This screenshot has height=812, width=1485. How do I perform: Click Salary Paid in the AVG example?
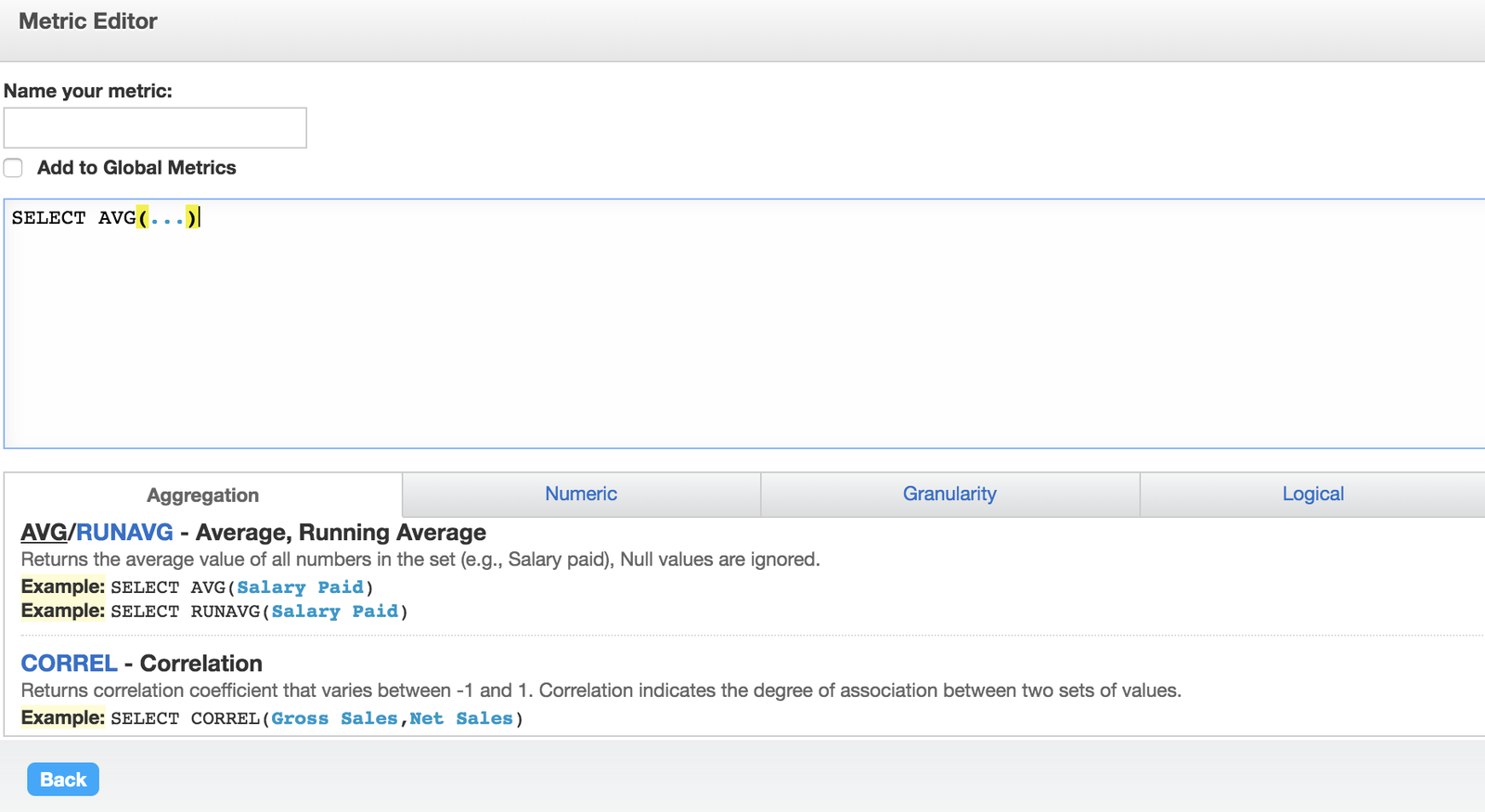[x=300, y=587]
